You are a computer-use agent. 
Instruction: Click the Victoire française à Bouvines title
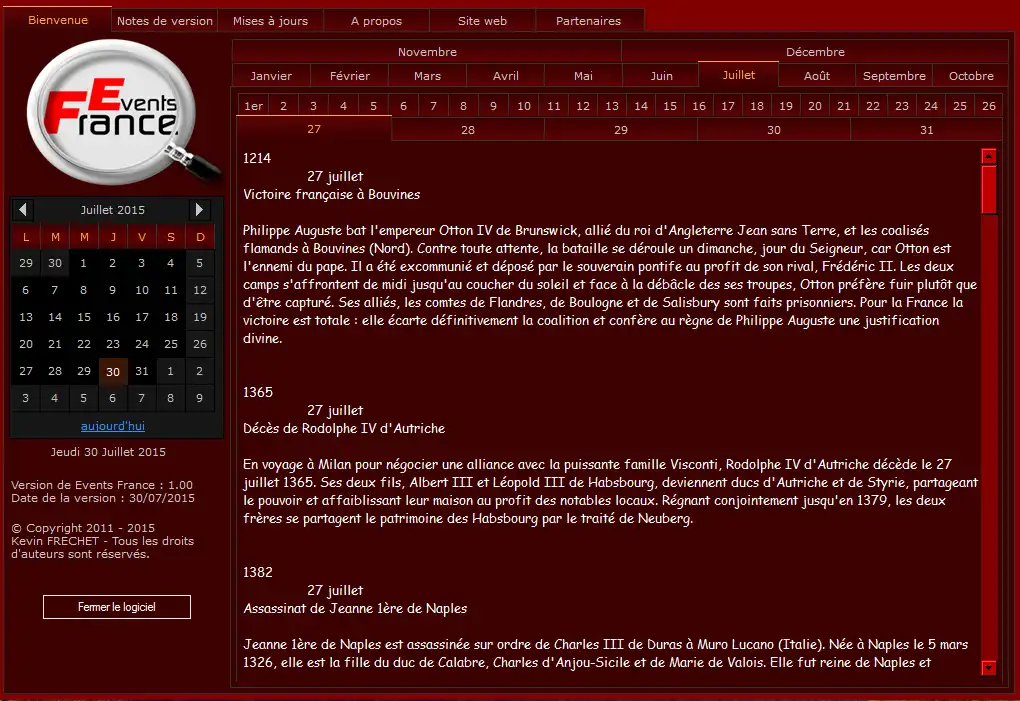(x=332, y=194)
